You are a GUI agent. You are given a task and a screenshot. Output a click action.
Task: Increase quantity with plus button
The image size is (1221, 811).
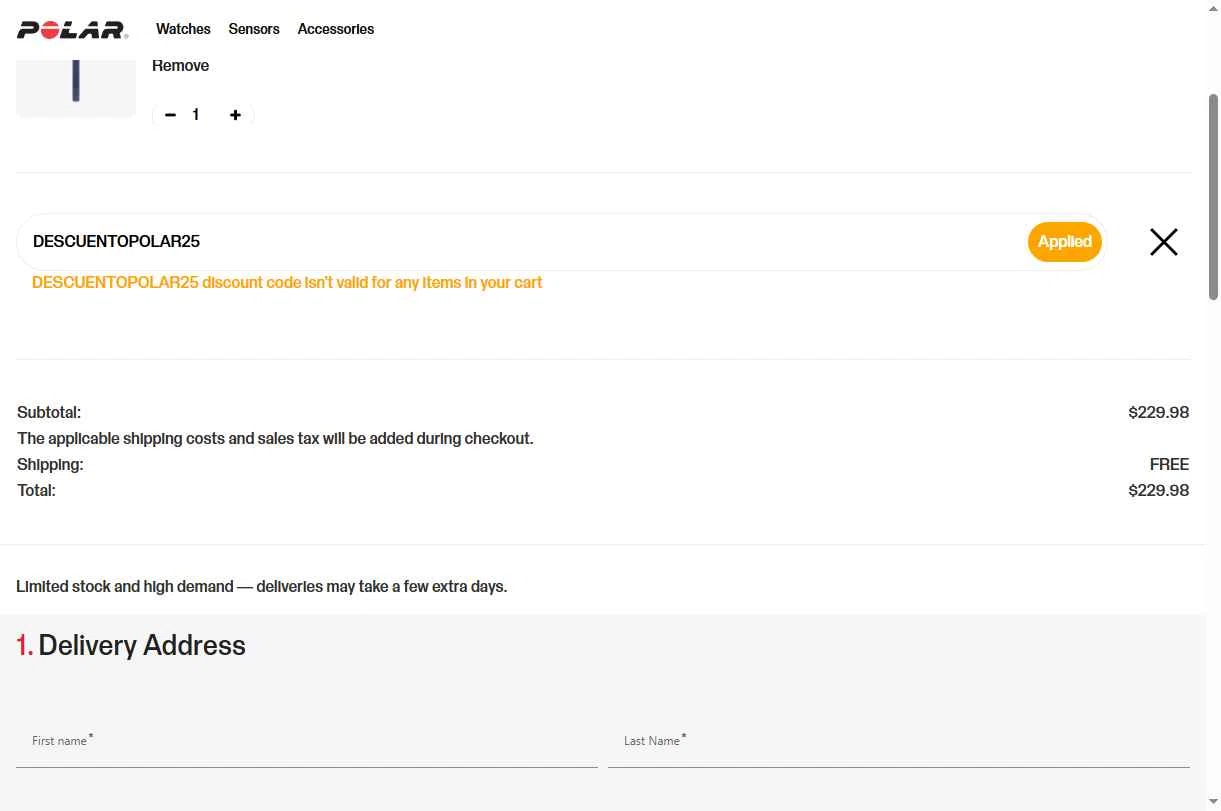pos(235,115)
